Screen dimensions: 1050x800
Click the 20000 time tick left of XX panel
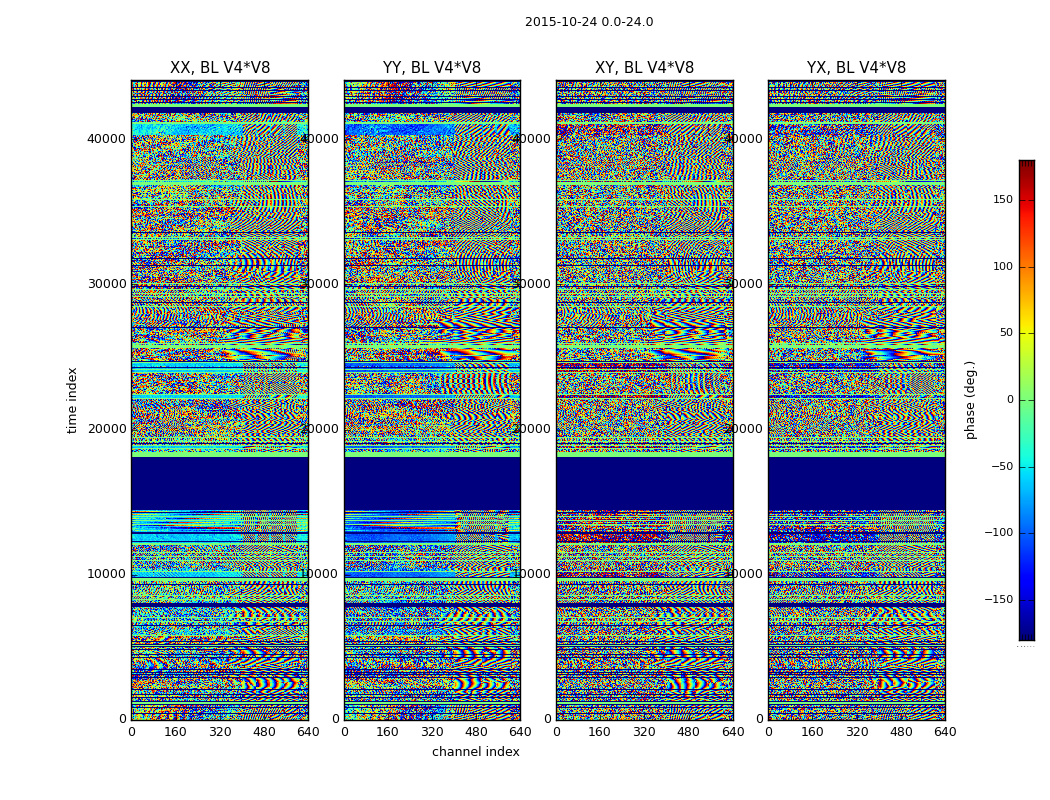pyautogui.click(x=107, y=429)
